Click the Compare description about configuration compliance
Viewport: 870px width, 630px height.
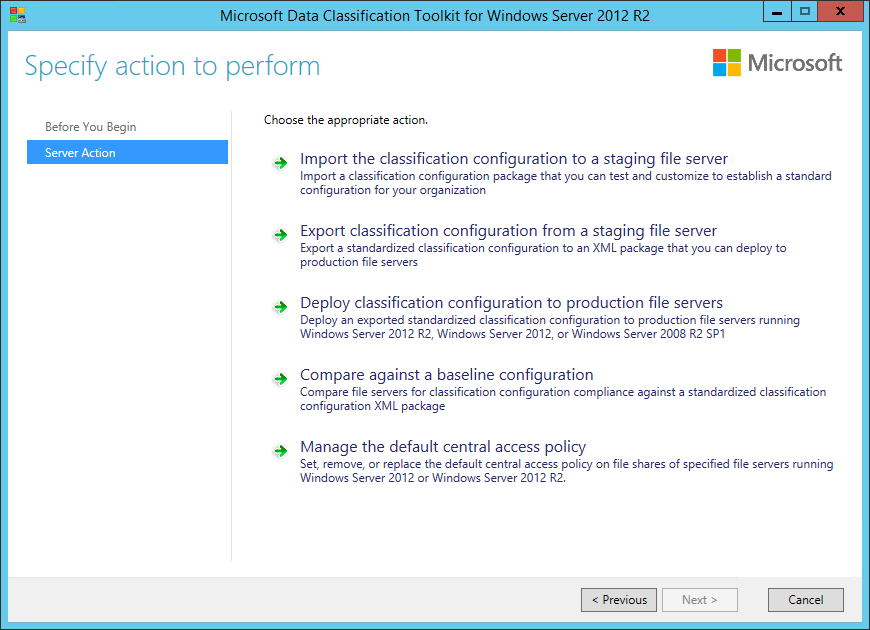(563, 399)
